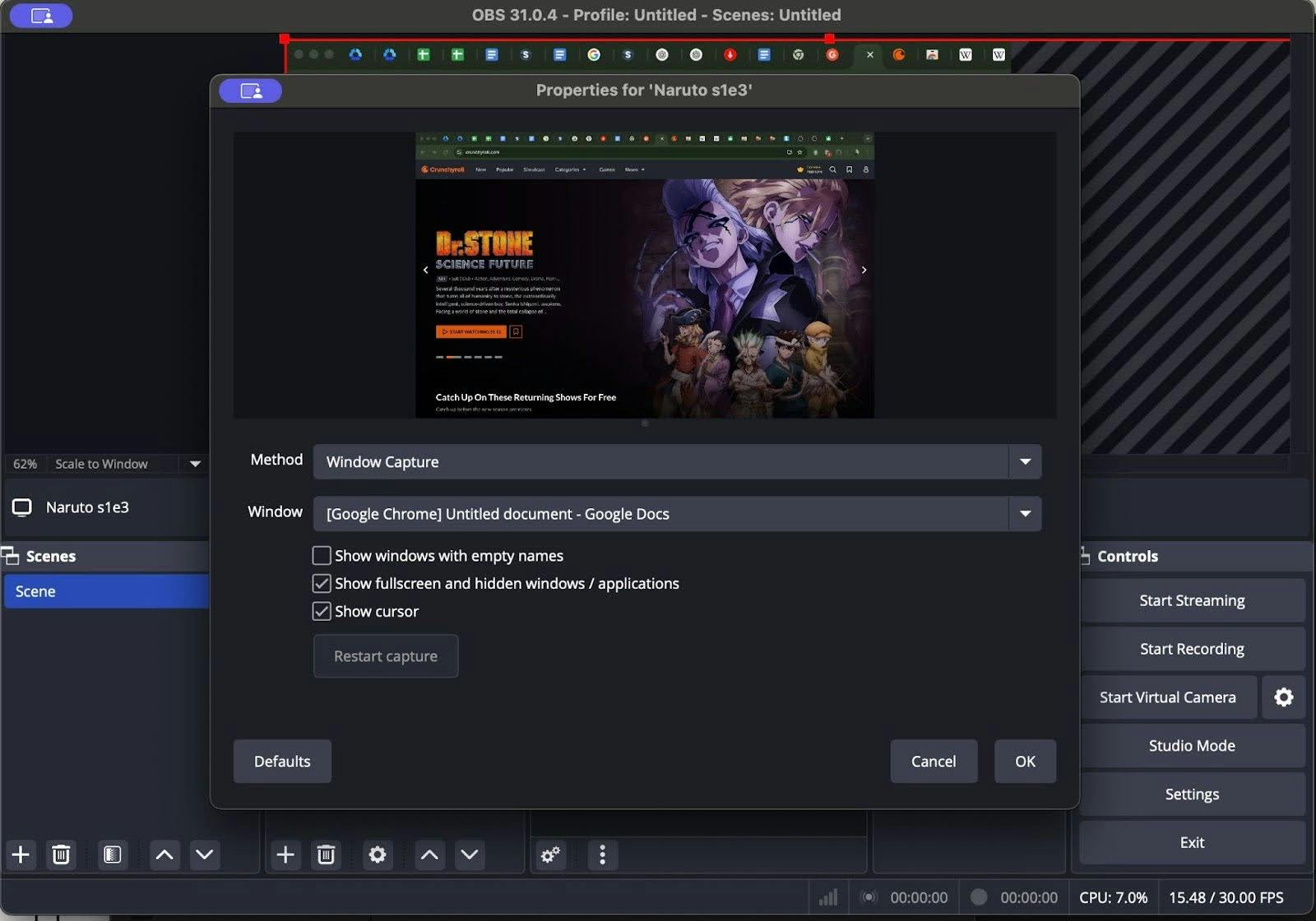Click screen-share icon in OBS title bar
The image size is (1316, 921).
click(42, 16)
